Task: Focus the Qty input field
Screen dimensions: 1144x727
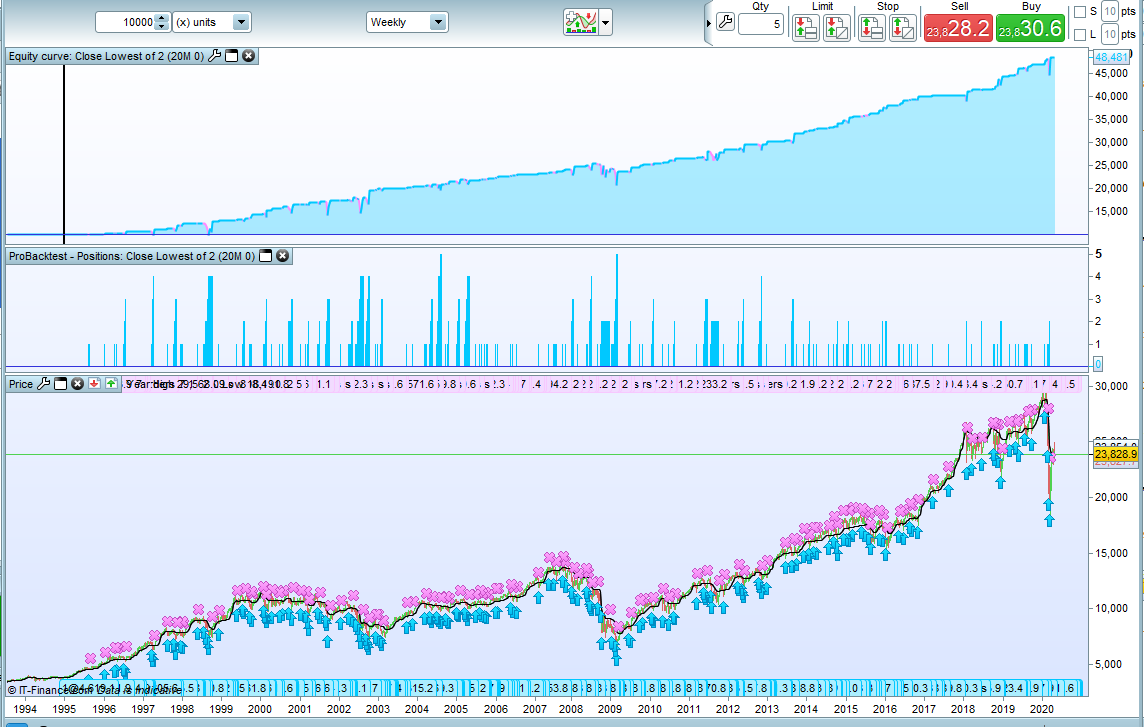Action: 761,24
